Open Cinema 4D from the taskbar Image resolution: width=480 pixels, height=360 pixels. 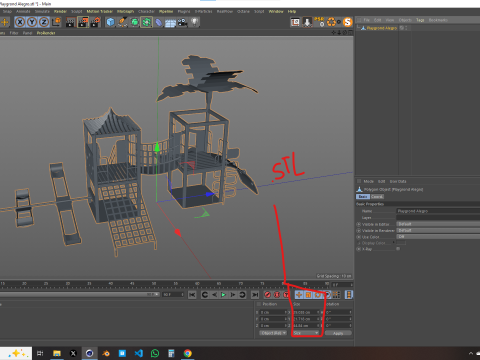pos(89,353)
